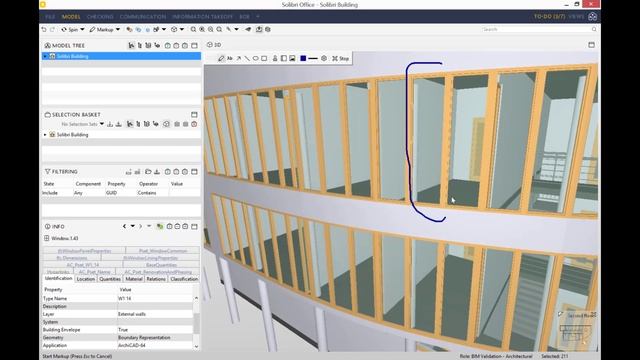Open the TO-DO (3/7) list
The image size is (640, 360).
(x=549, y=17)
